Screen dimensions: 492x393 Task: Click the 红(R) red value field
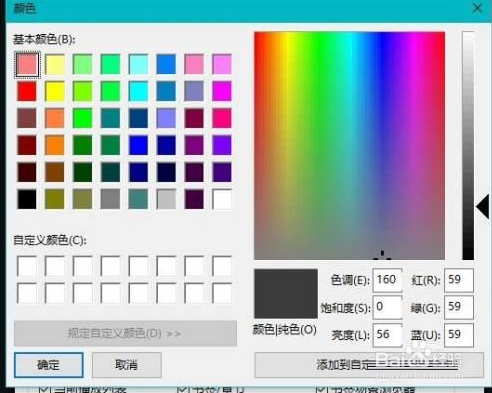pos(459,280)
